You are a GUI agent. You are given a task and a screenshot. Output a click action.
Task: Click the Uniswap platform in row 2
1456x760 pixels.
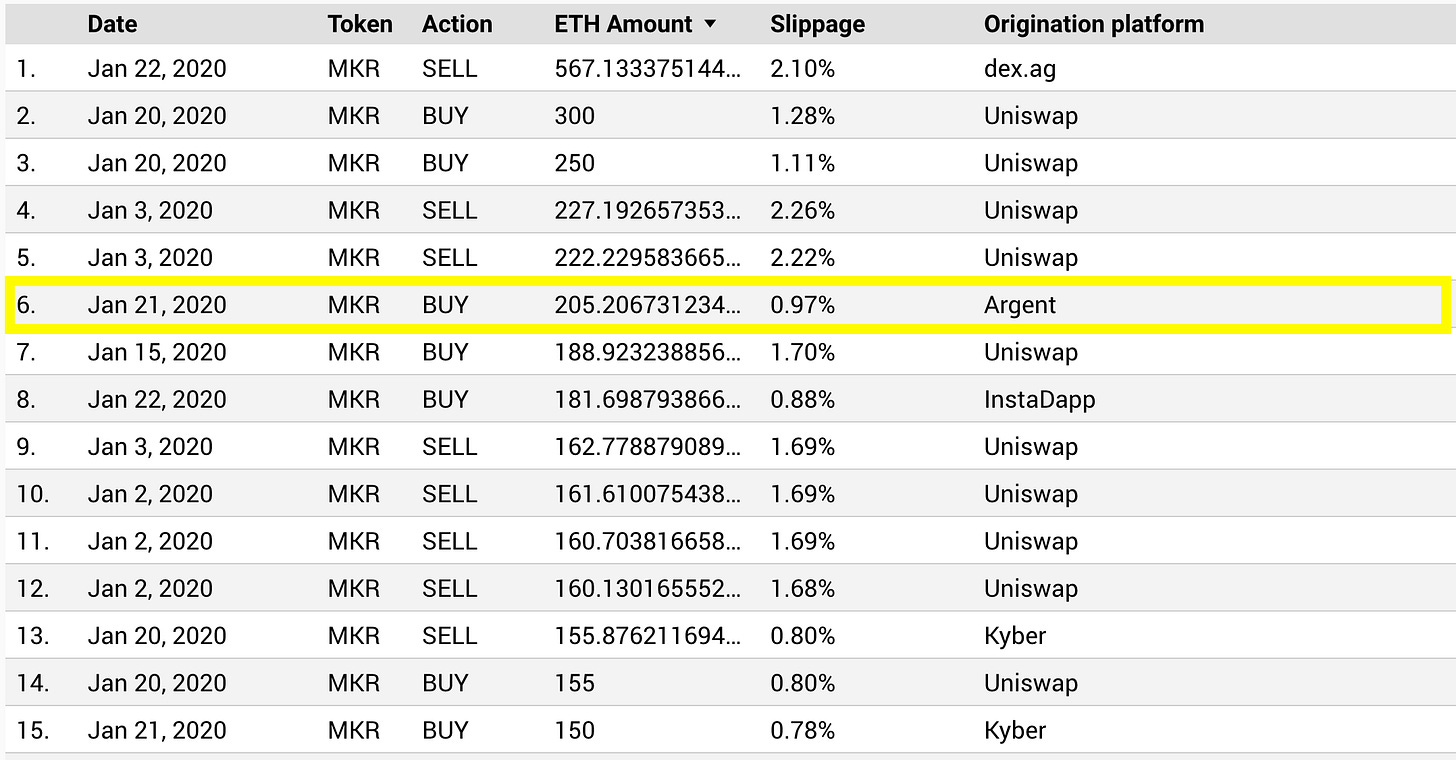(x=1031, y=116)
